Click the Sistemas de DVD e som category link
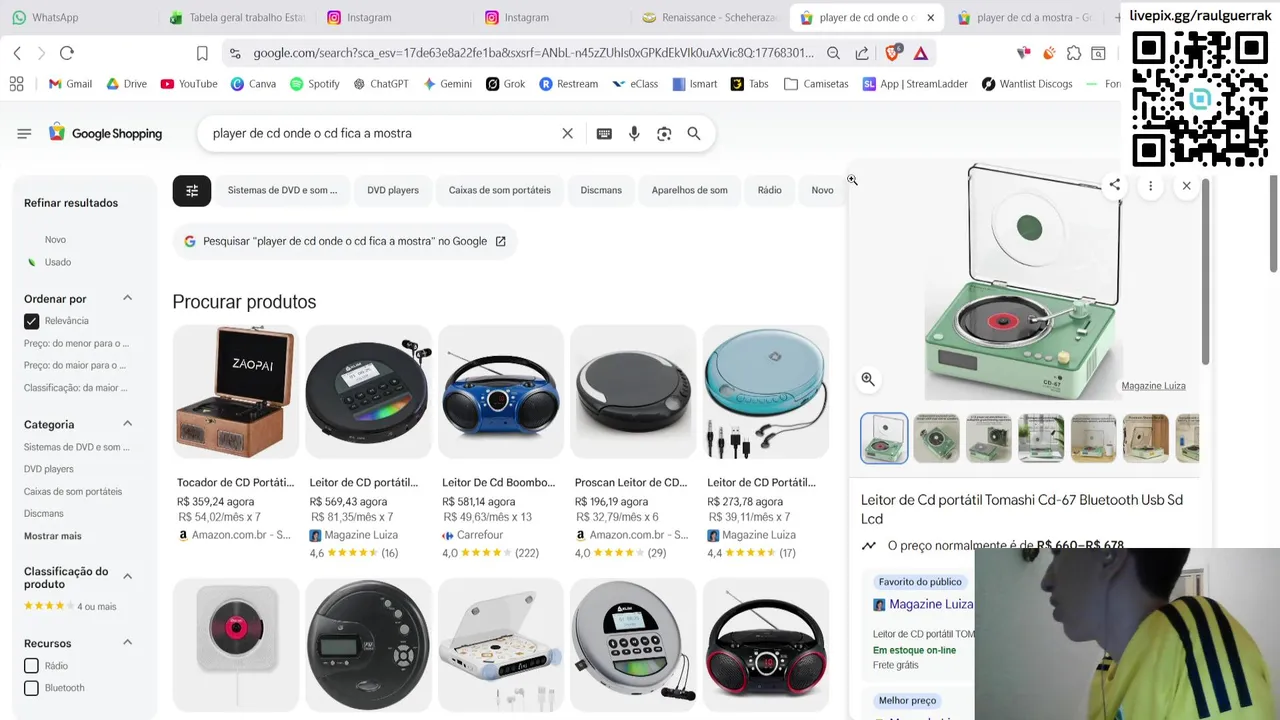The width and height of the screenshot is (1280, 720). point(77,447)
